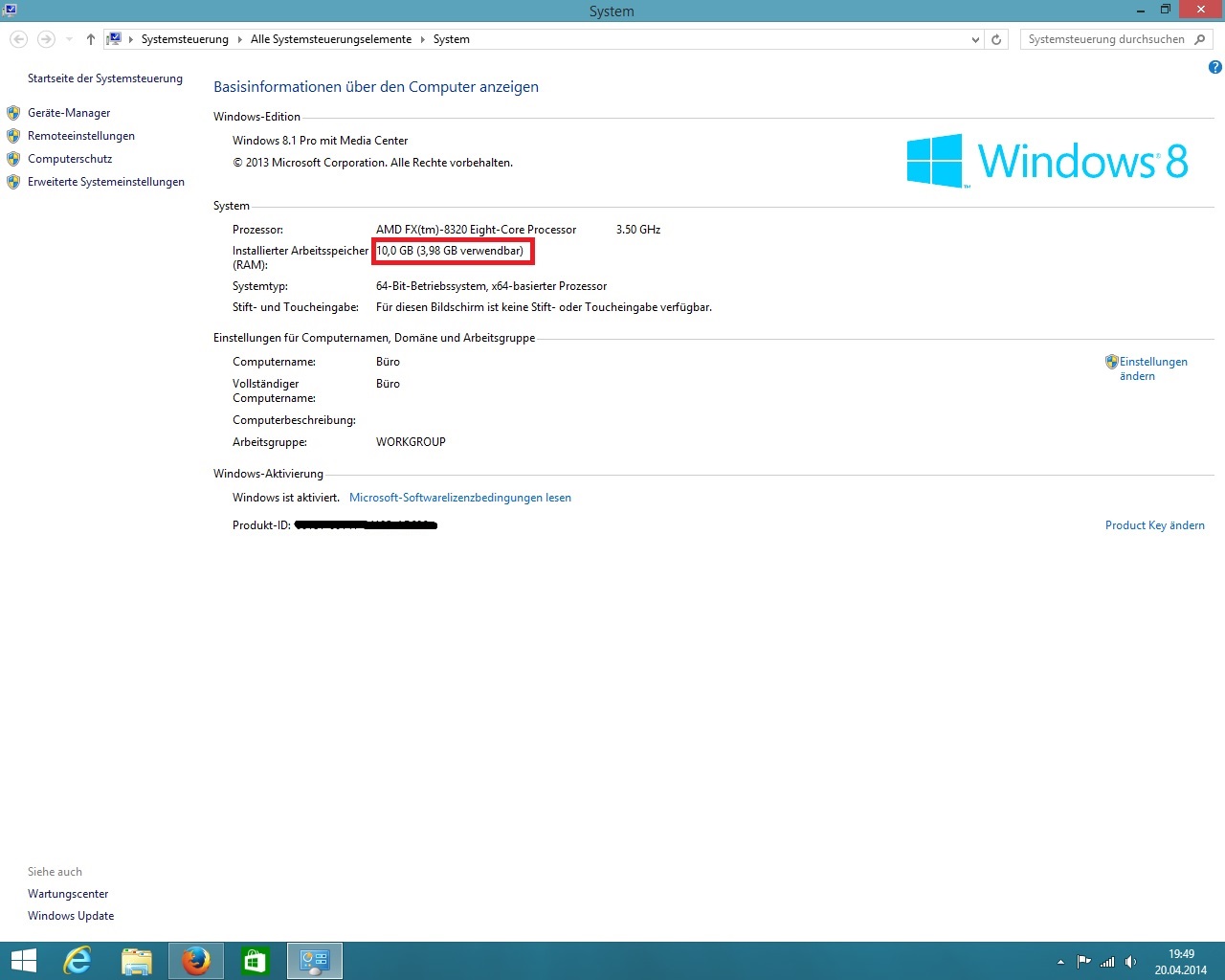Open the Windows Start button
Image resolution: width=1225 pixels, height=980 pixels.
[x=23, y=961]
